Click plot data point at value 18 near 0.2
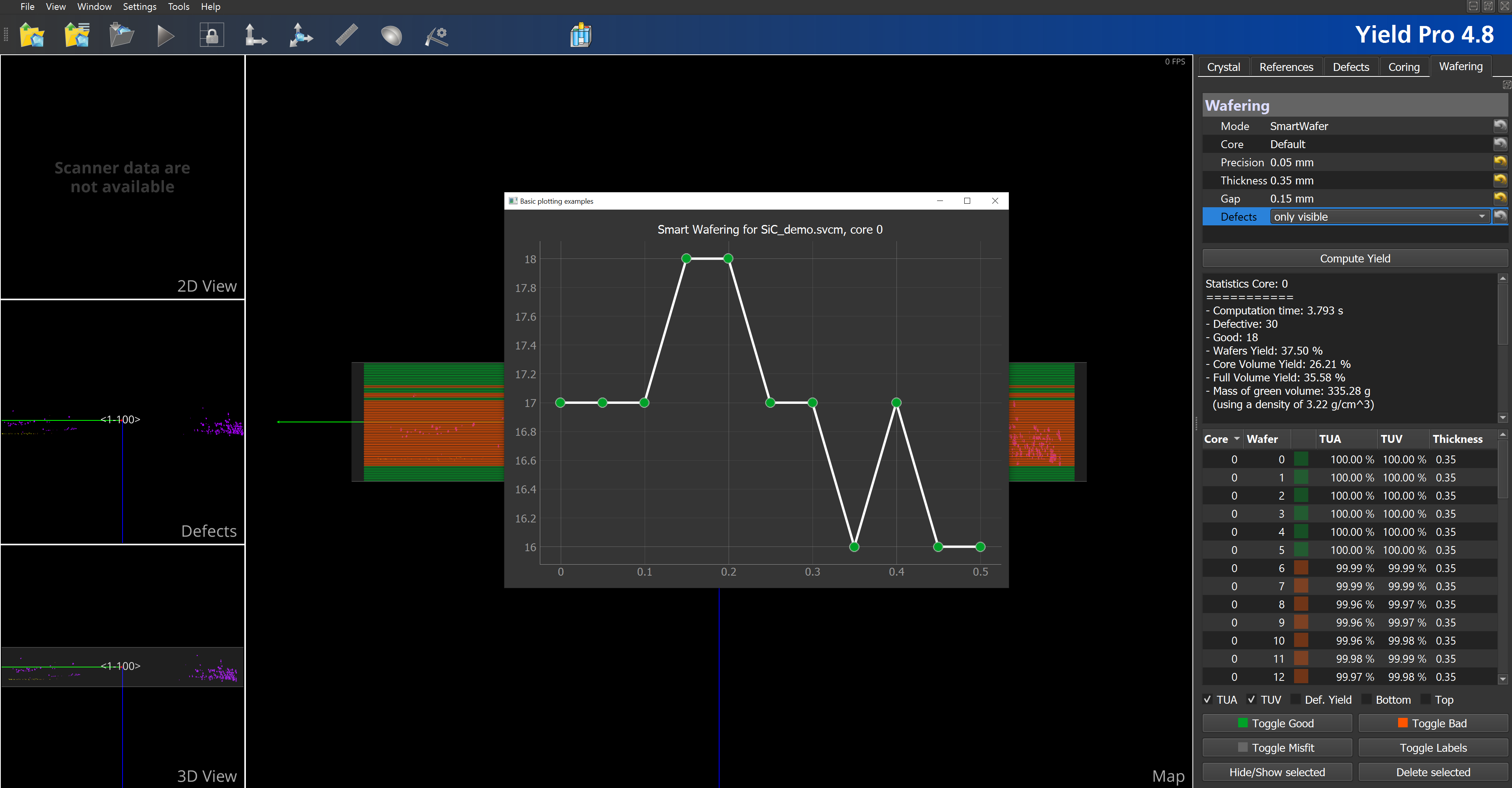This screenshot has height=788, width=1512. (x=728, y=258)
